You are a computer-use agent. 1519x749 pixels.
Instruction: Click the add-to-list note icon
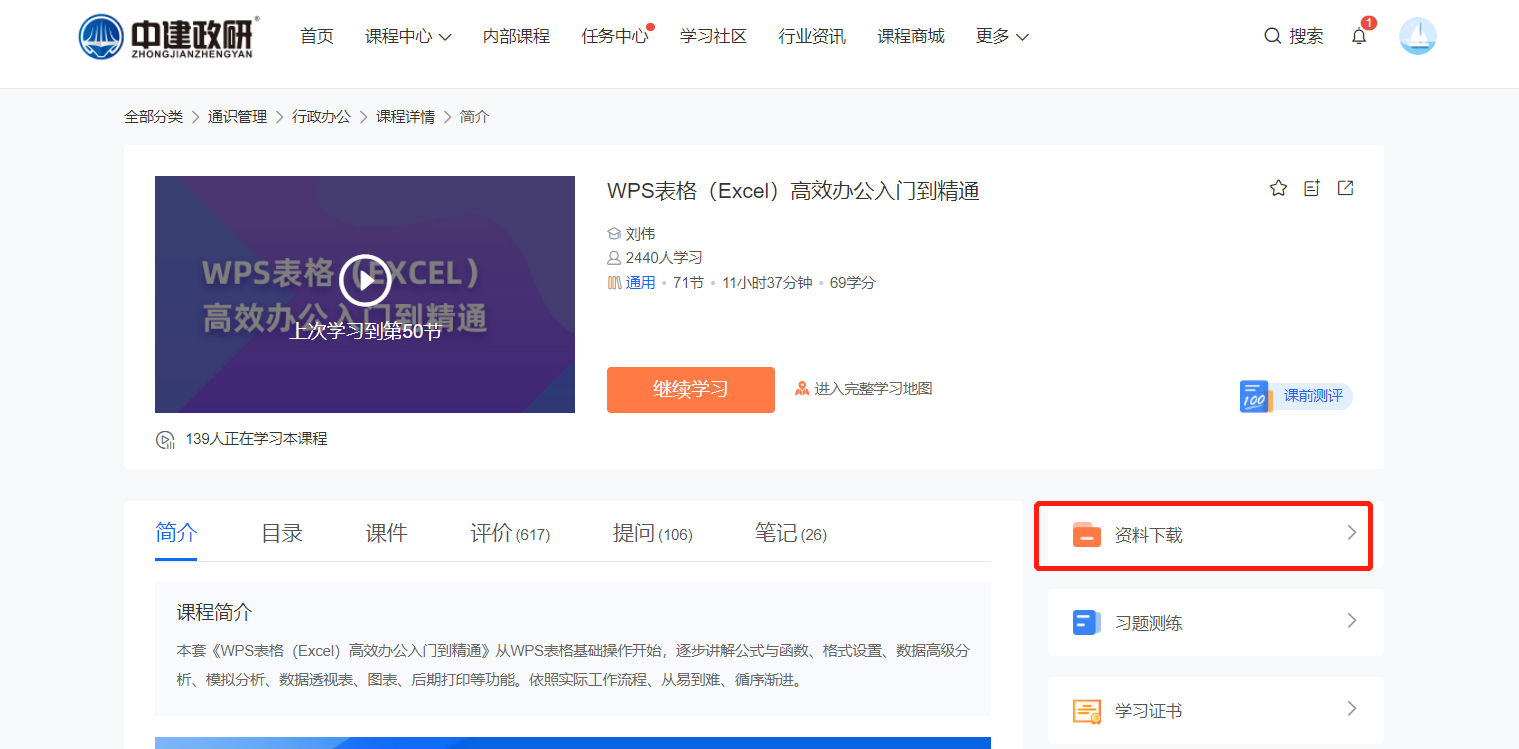point(1312,188)
